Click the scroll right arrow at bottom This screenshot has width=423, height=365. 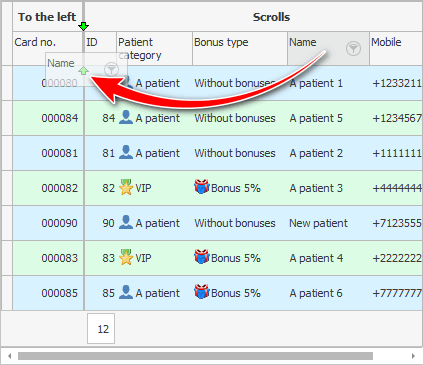click(413, 356)
